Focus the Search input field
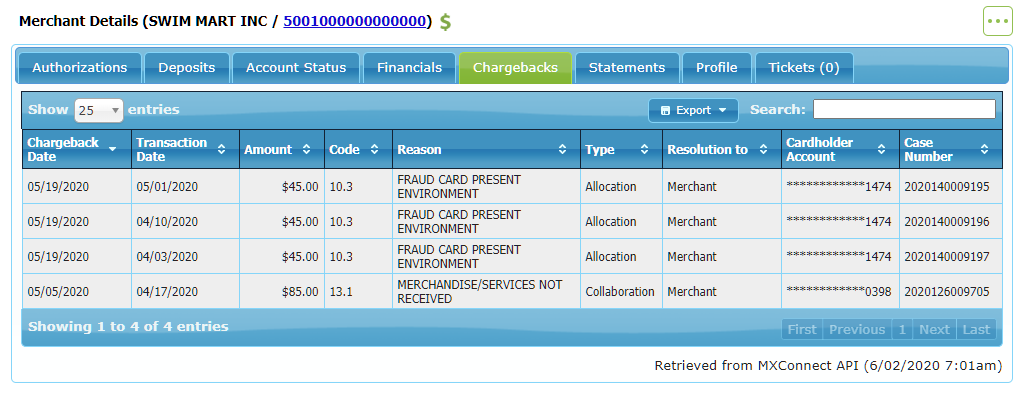 pos(904,110)
